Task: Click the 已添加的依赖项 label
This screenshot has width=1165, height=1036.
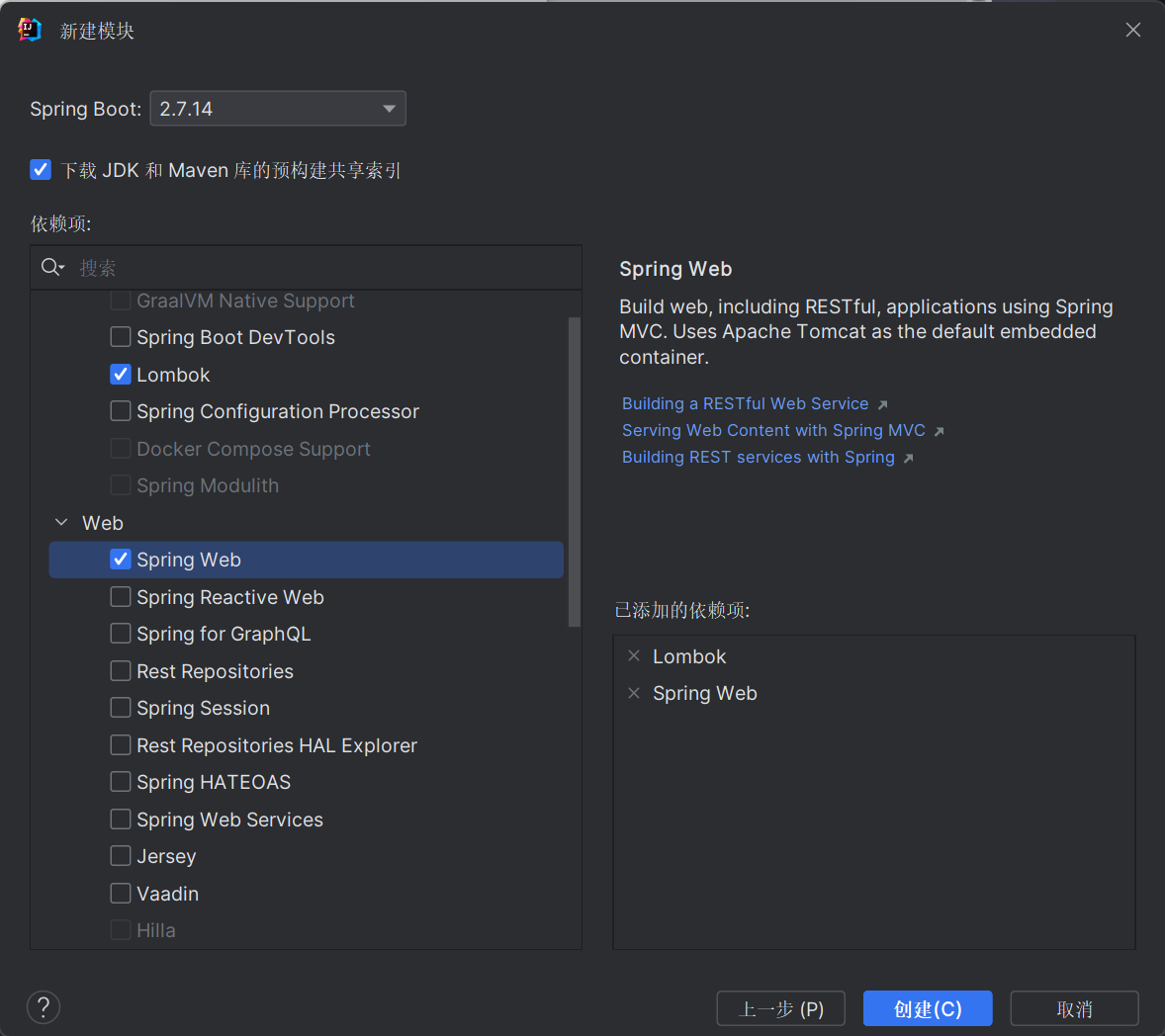Action: (x=682, y=610)
